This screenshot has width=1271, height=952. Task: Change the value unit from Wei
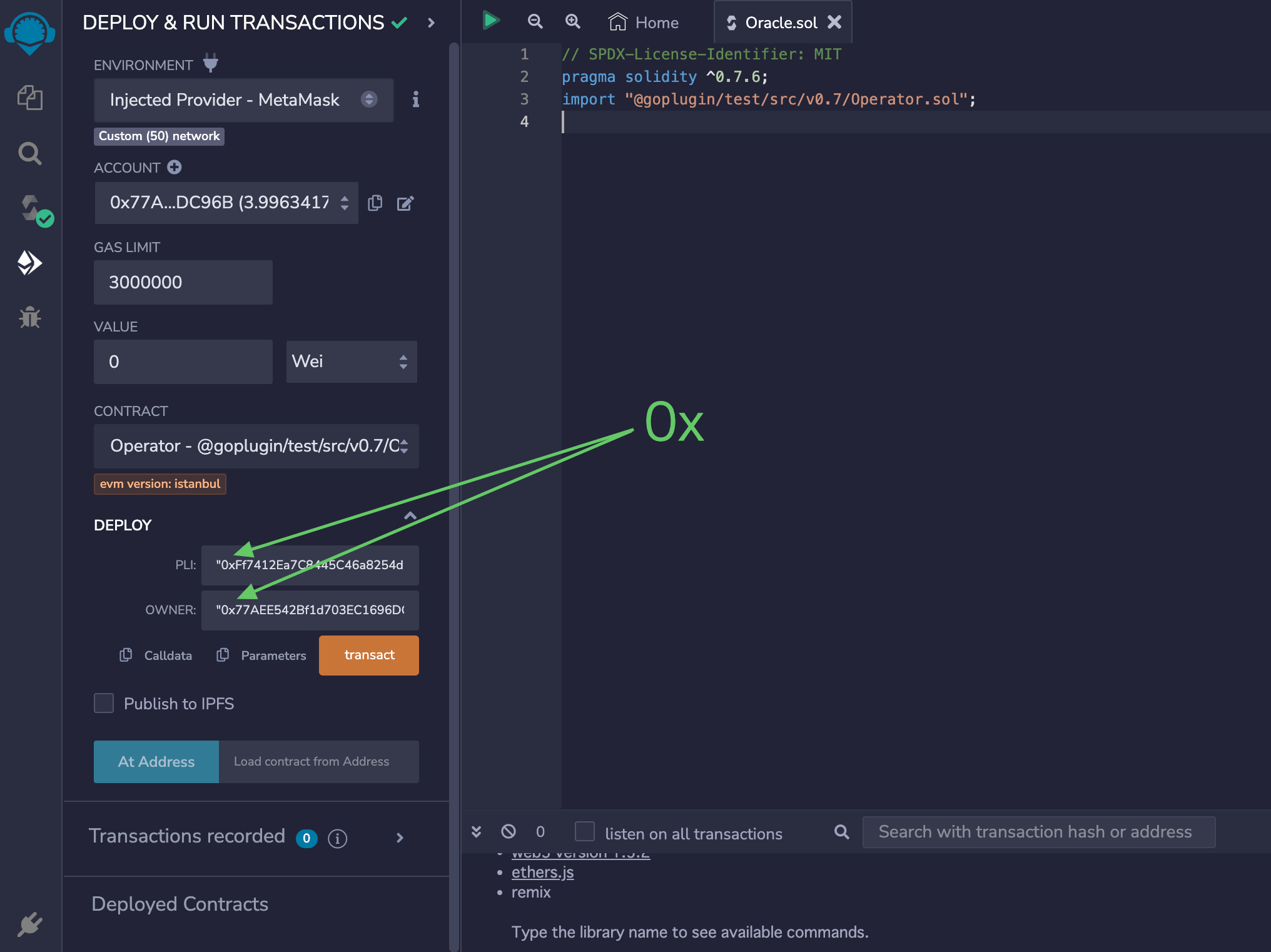[351, 362]
